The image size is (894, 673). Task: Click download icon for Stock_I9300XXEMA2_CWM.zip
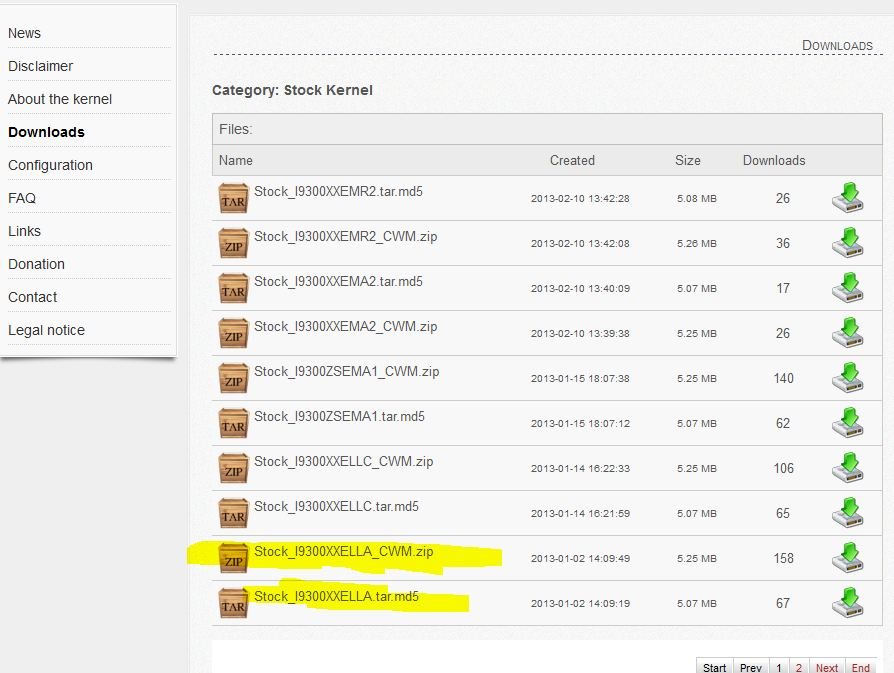[847, 333]
